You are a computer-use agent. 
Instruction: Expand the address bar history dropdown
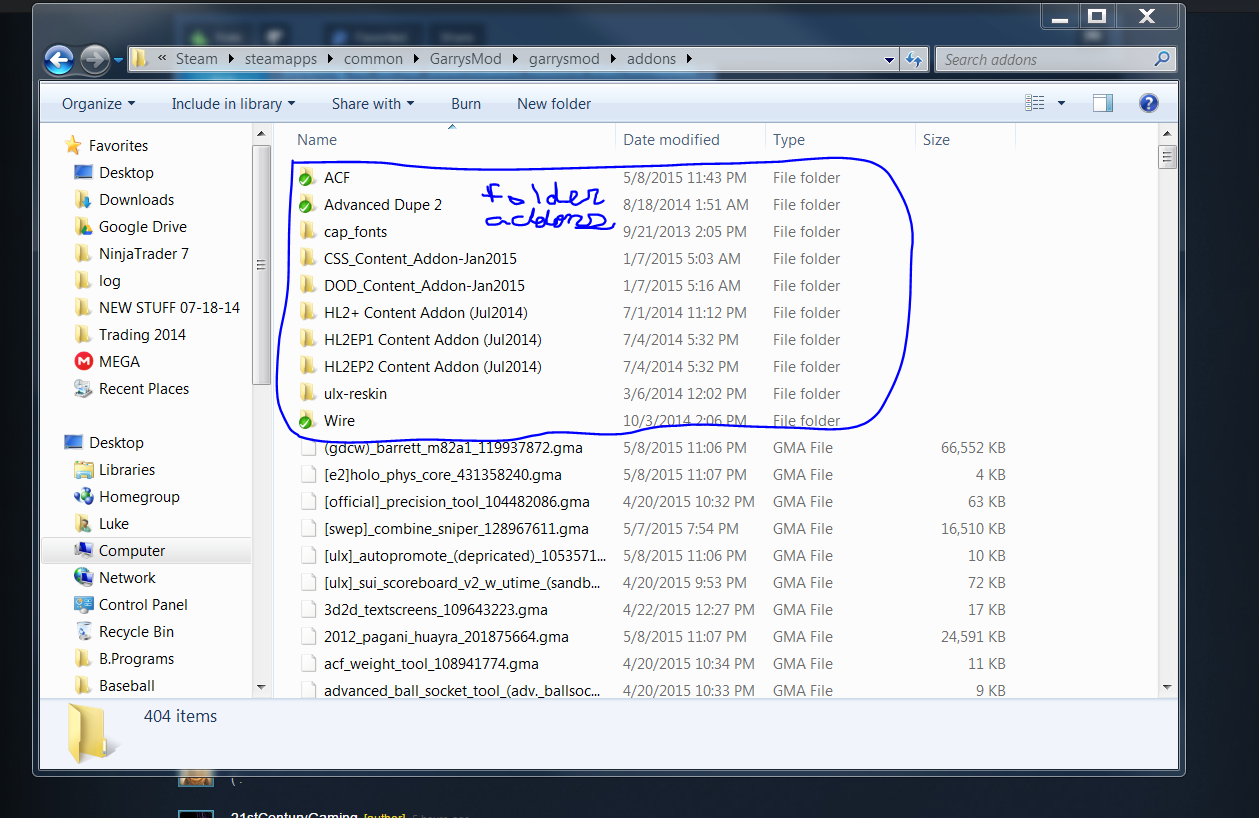point(889,60)
